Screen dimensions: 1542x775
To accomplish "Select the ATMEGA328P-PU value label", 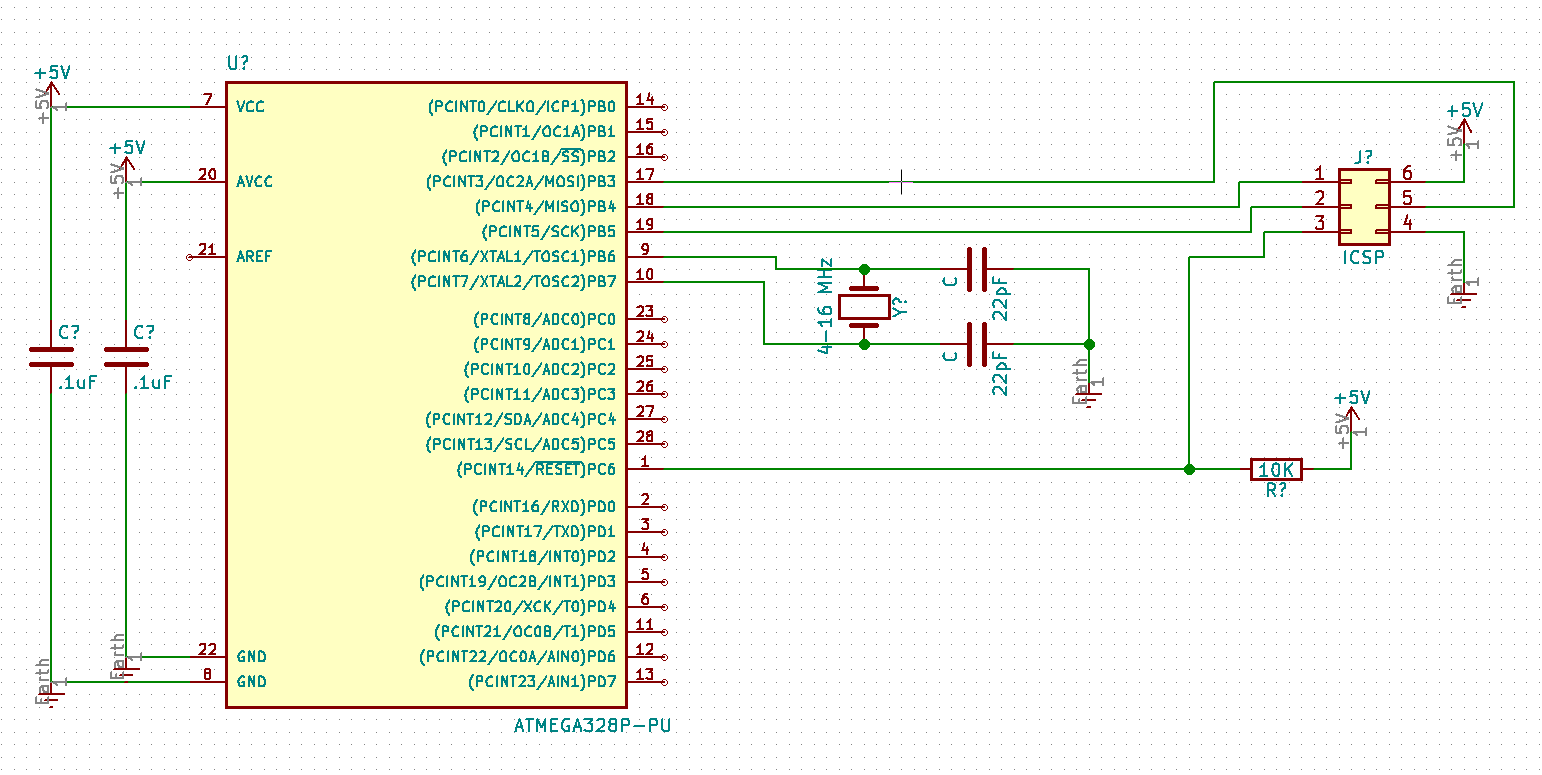I will (592, 726).
